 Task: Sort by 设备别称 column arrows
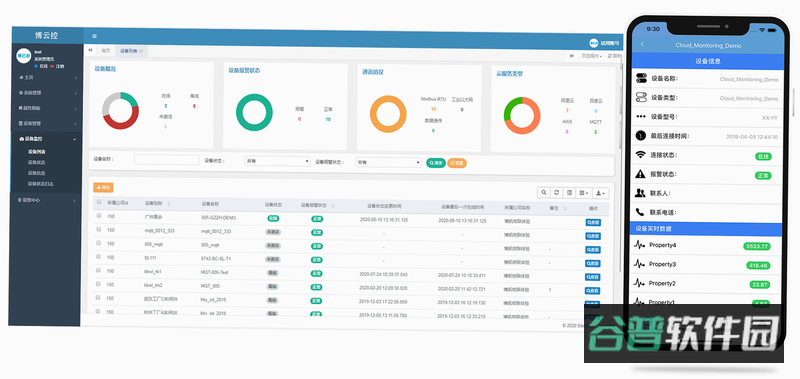click(169, 204)
